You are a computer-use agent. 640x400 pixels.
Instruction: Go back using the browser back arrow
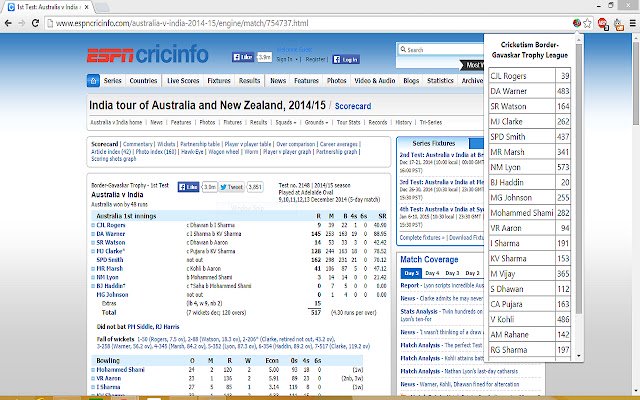(x=8, y=23)
